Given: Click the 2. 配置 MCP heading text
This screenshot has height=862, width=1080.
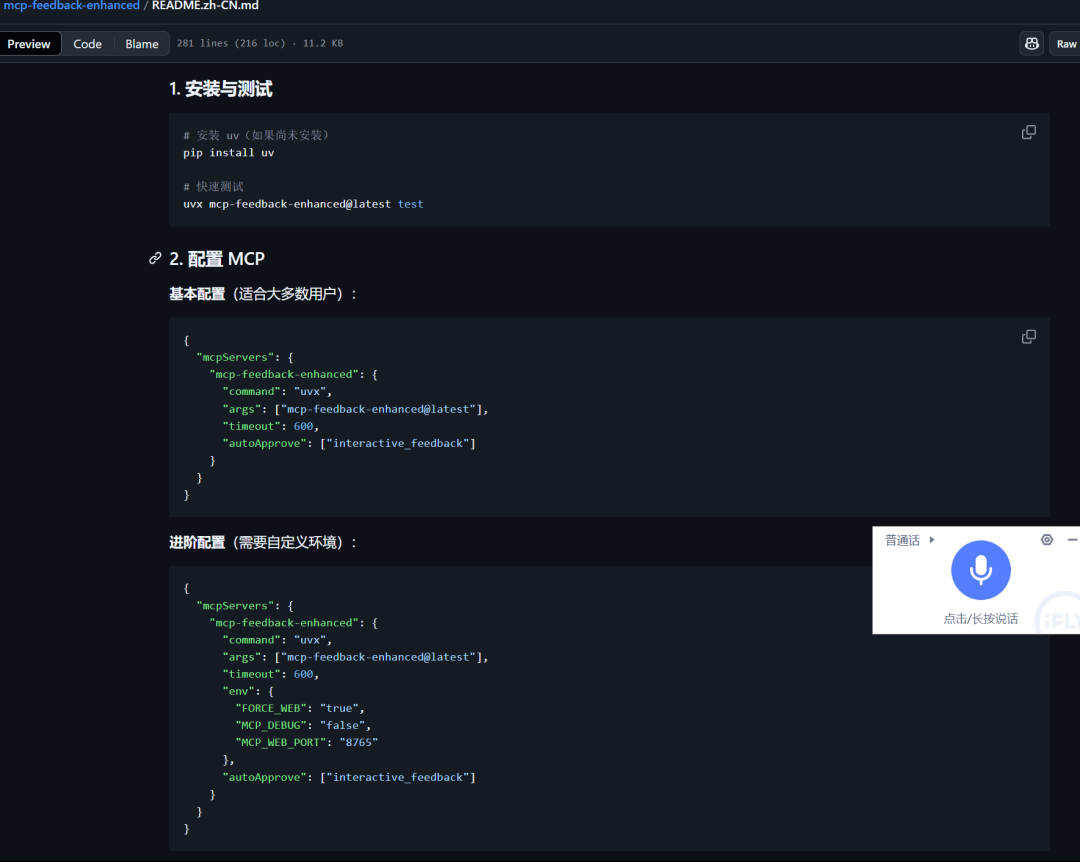Looking at the screenshot, I should pyautogui.click(x=217, y=259).
